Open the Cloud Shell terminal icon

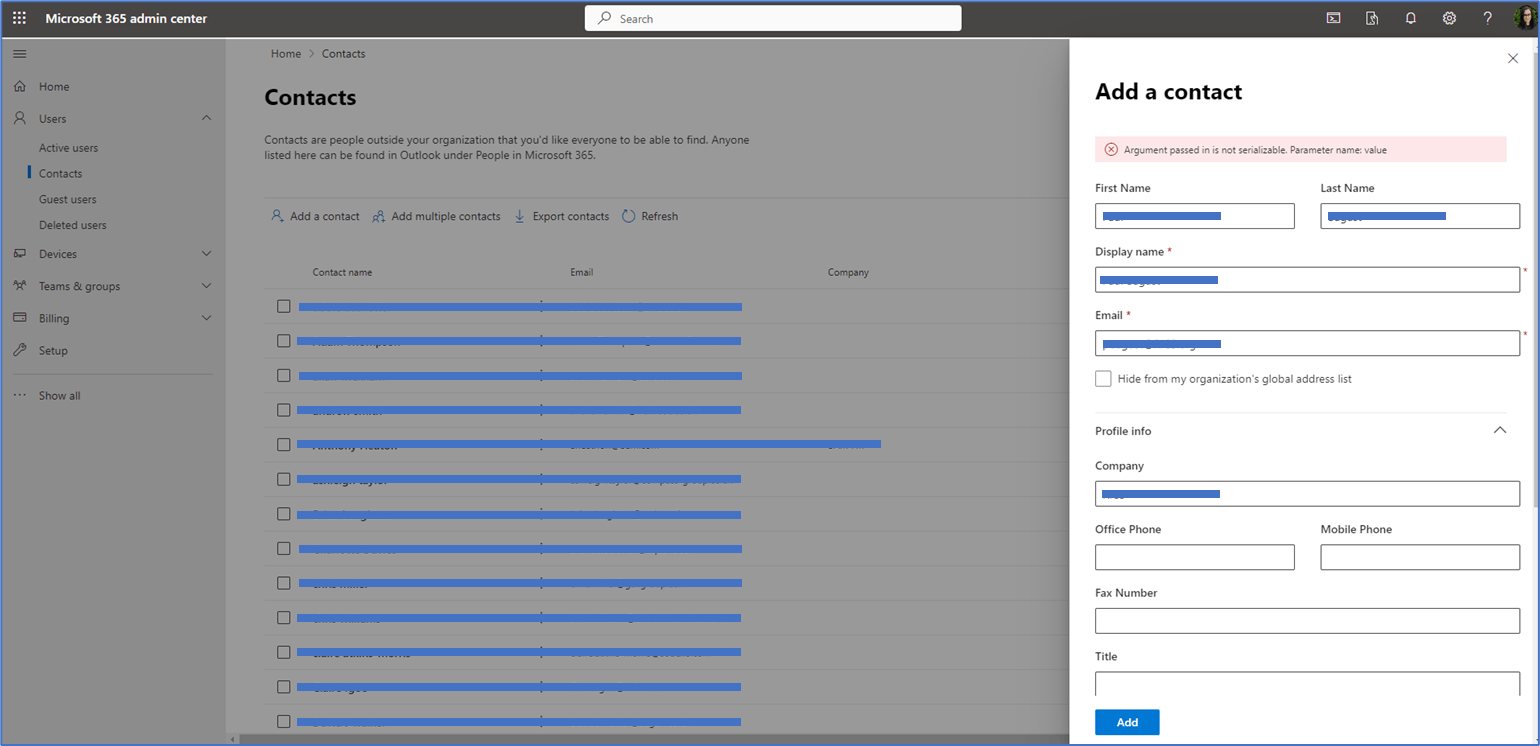click(1333, 18)
